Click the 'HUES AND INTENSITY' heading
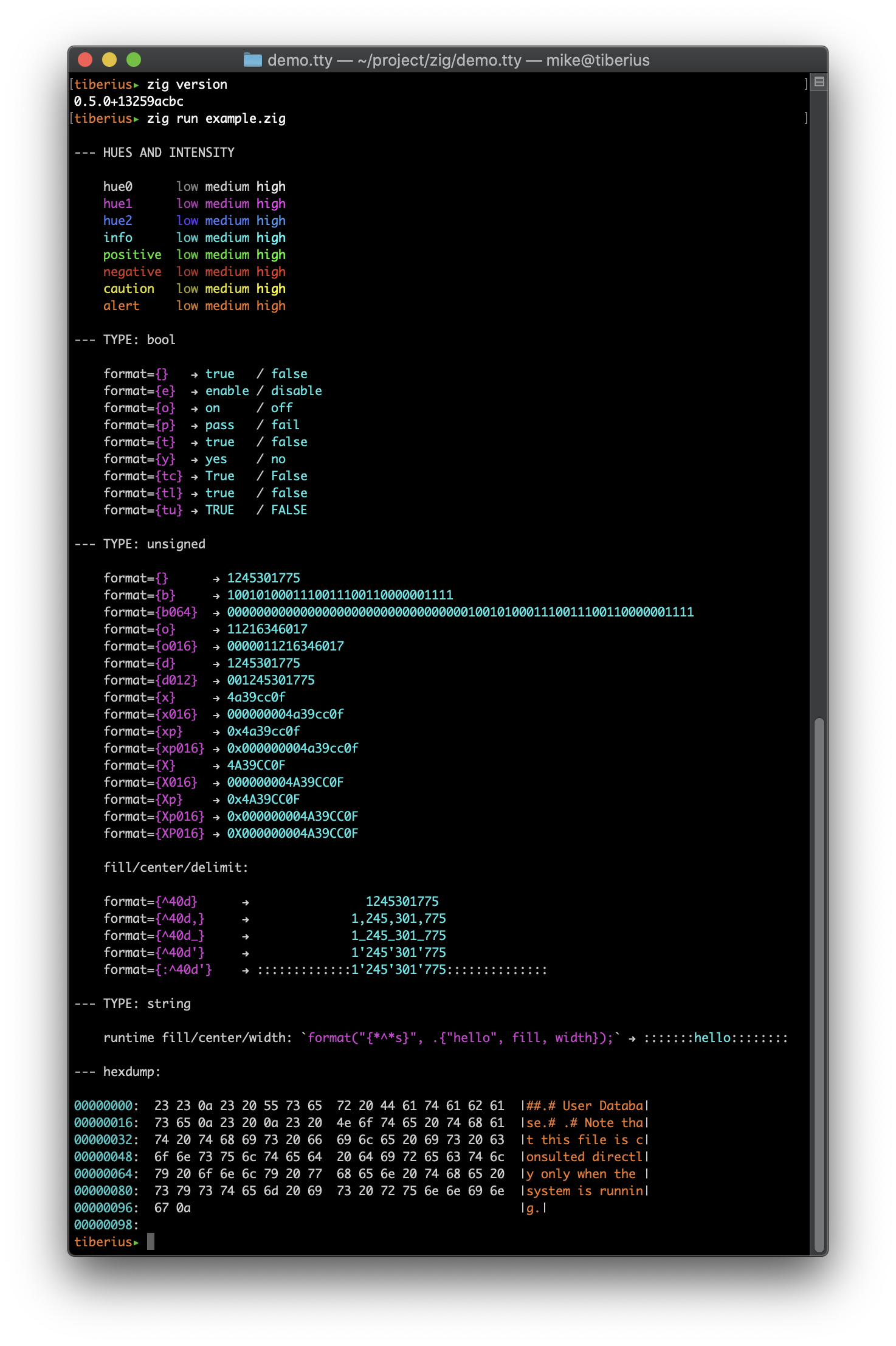 (169, 153)
